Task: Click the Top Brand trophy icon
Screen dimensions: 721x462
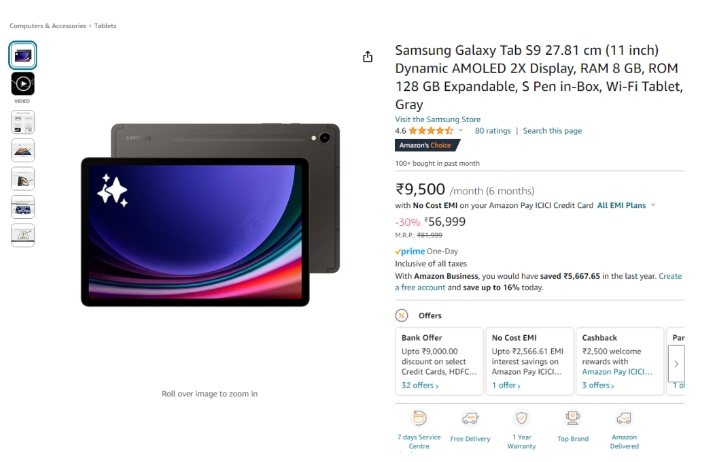Action: pyautogui.click(x=572, y=418)
